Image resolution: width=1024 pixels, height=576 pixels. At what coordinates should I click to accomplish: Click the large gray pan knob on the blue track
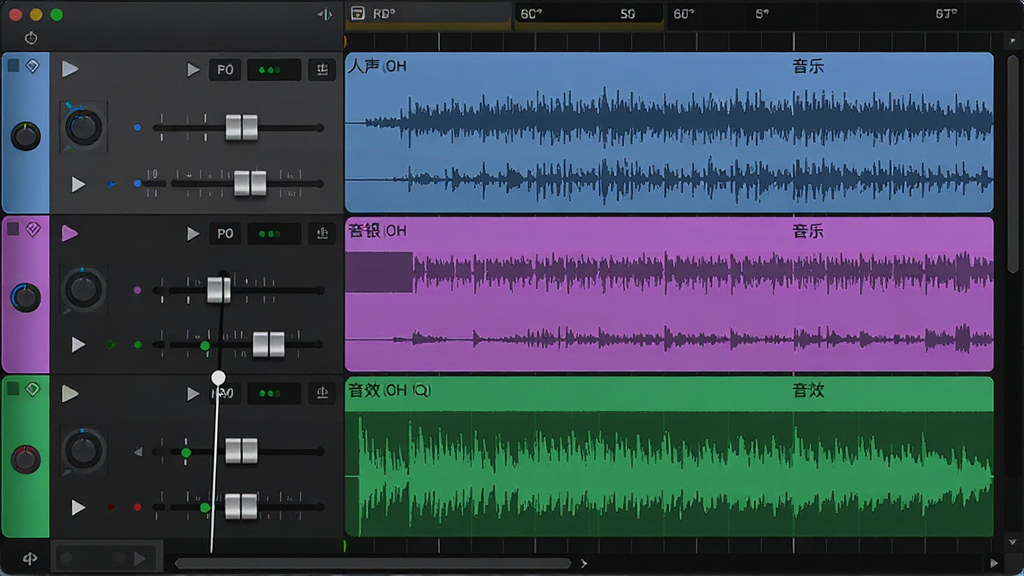coord(83,127)
